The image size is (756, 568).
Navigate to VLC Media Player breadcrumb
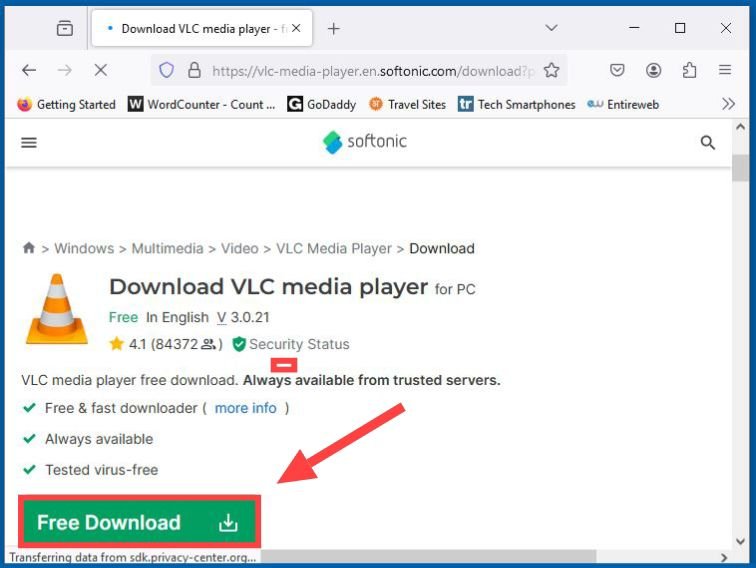(334, 248)
